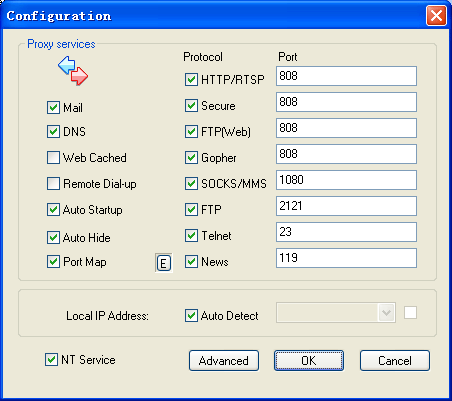This screenshot has height=401, width=452.
Task: Open the Advanced settings
Action: 224,360
